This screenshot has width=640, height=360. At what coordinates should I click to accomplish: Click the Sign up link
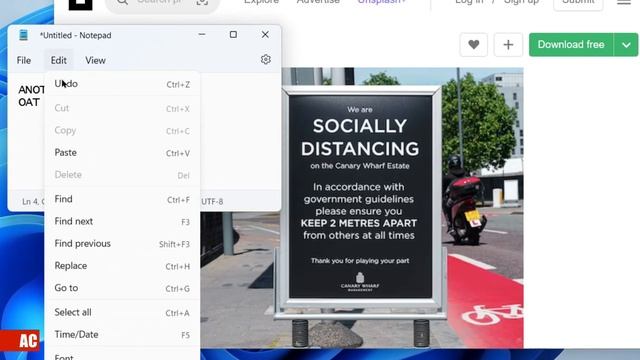click(521, 2)
